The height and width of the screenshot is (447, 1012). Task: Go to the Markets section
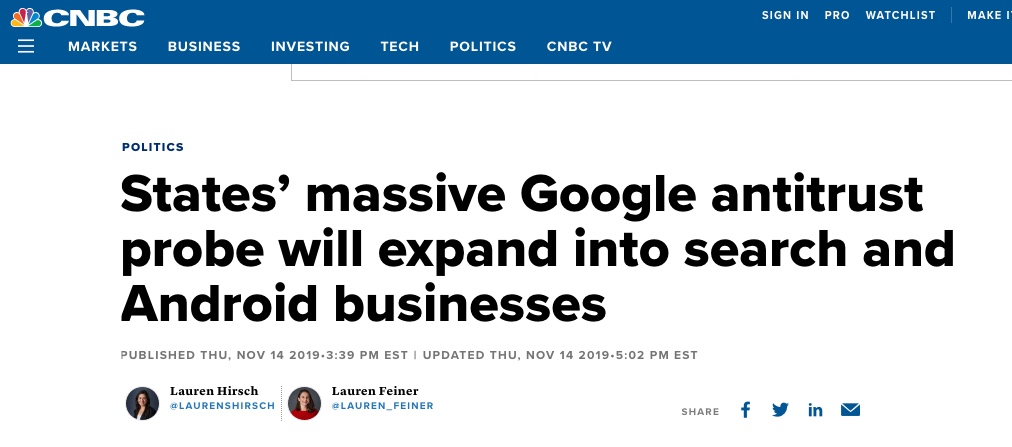[x=103, y=46]
